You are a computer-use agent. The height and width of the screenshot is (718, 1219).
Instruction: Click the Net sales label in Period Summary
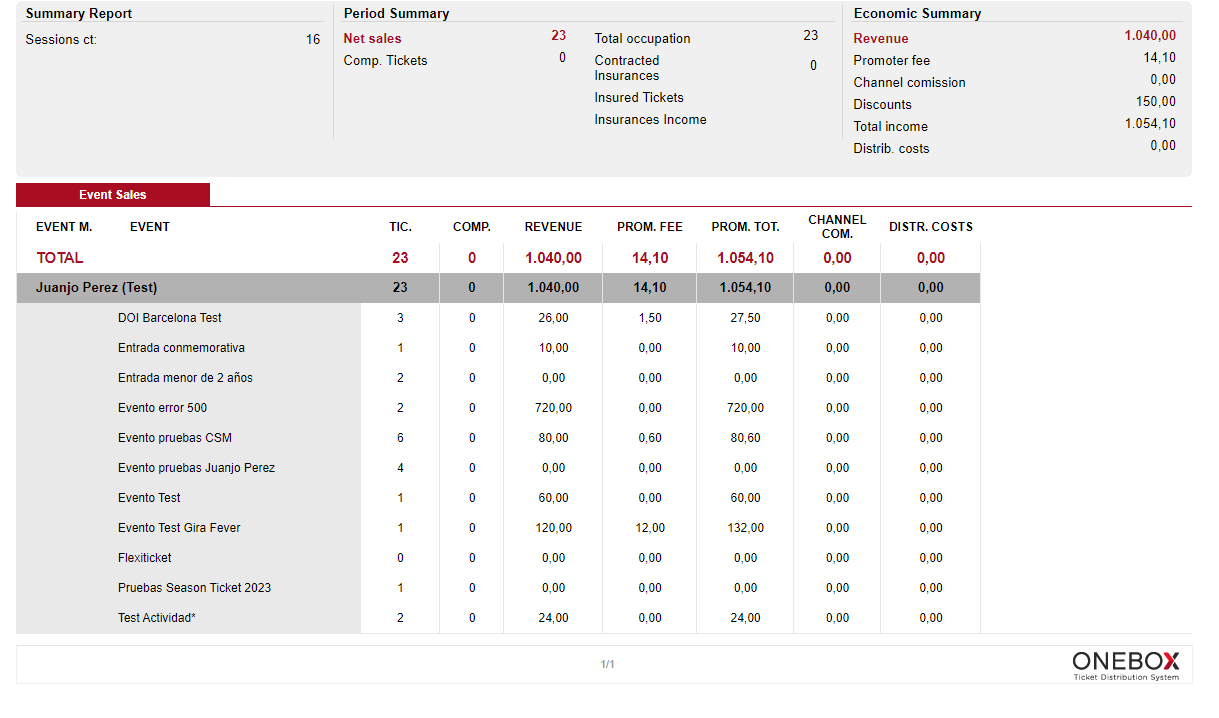click(372, 39)
